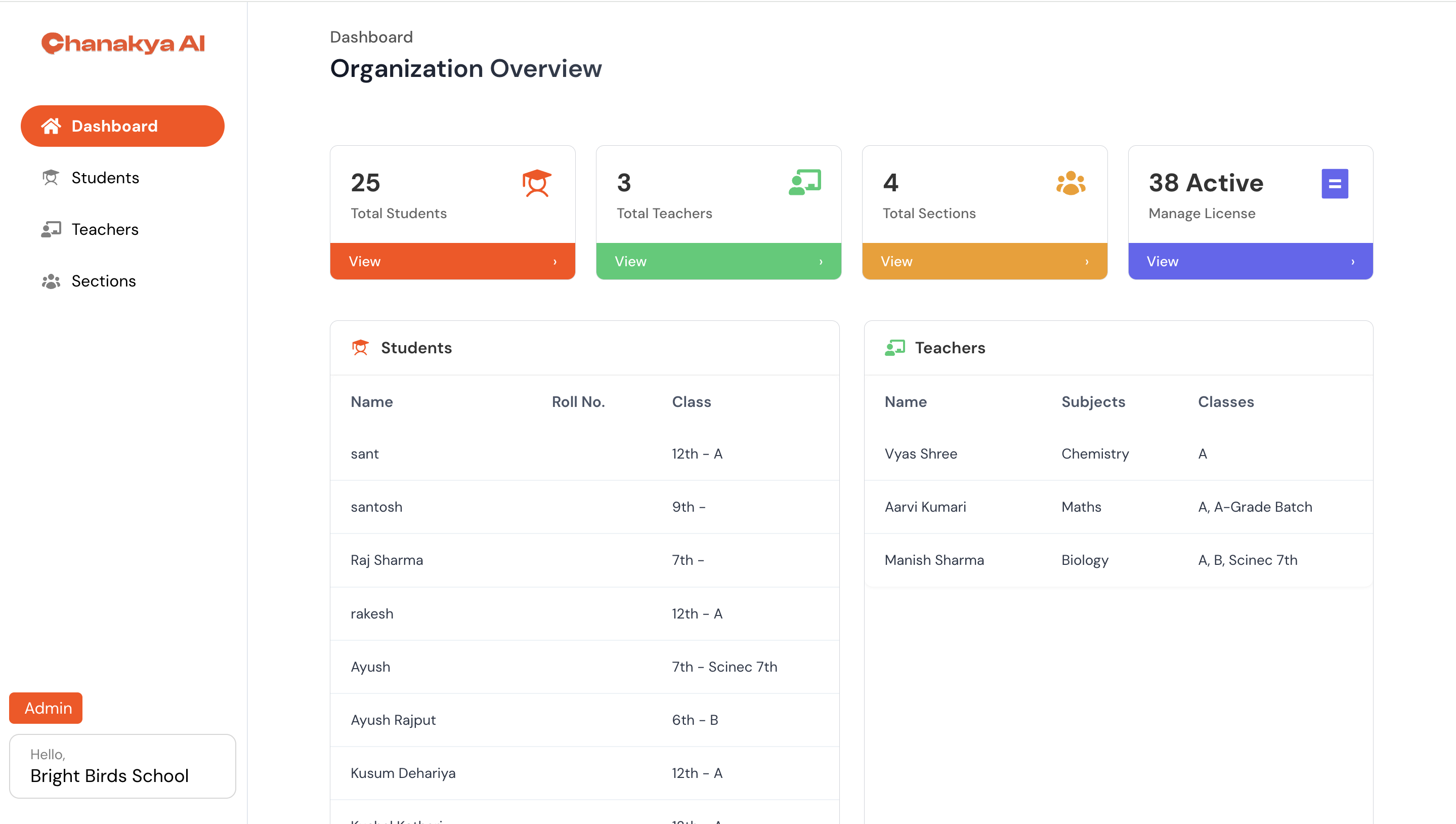Click the 'Biology' subject cell

(x=1084, y=560)
